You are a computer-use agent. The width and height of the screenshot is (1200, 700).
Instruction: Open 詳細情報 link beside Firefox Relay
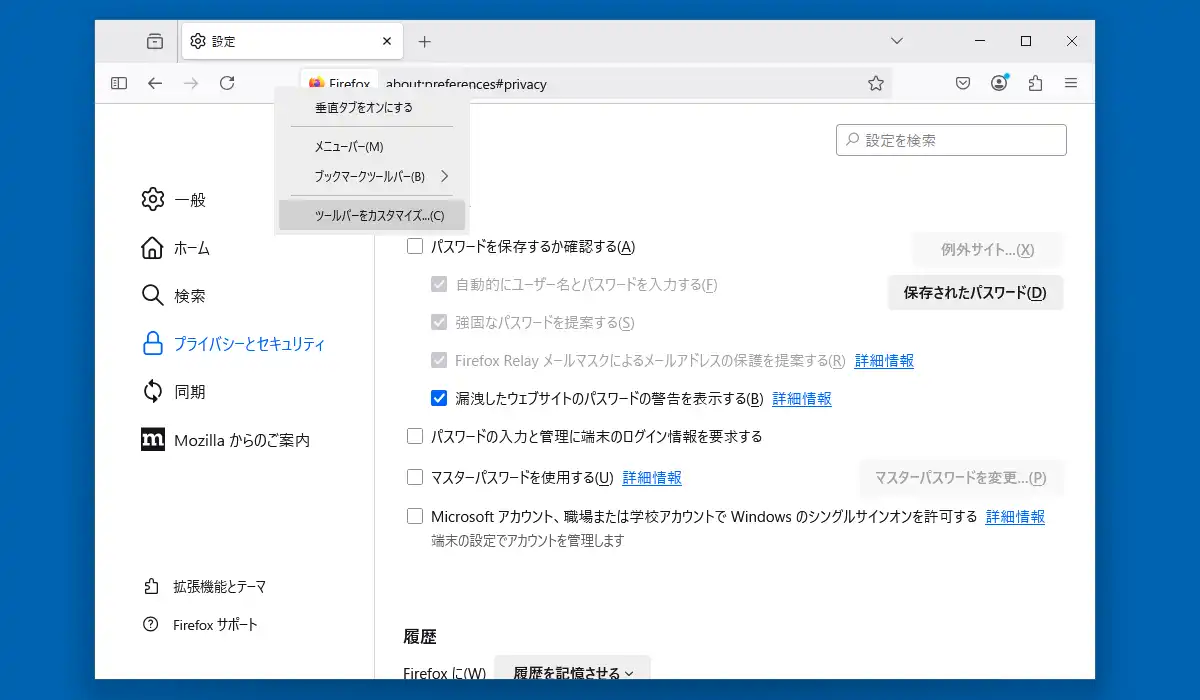884,360
